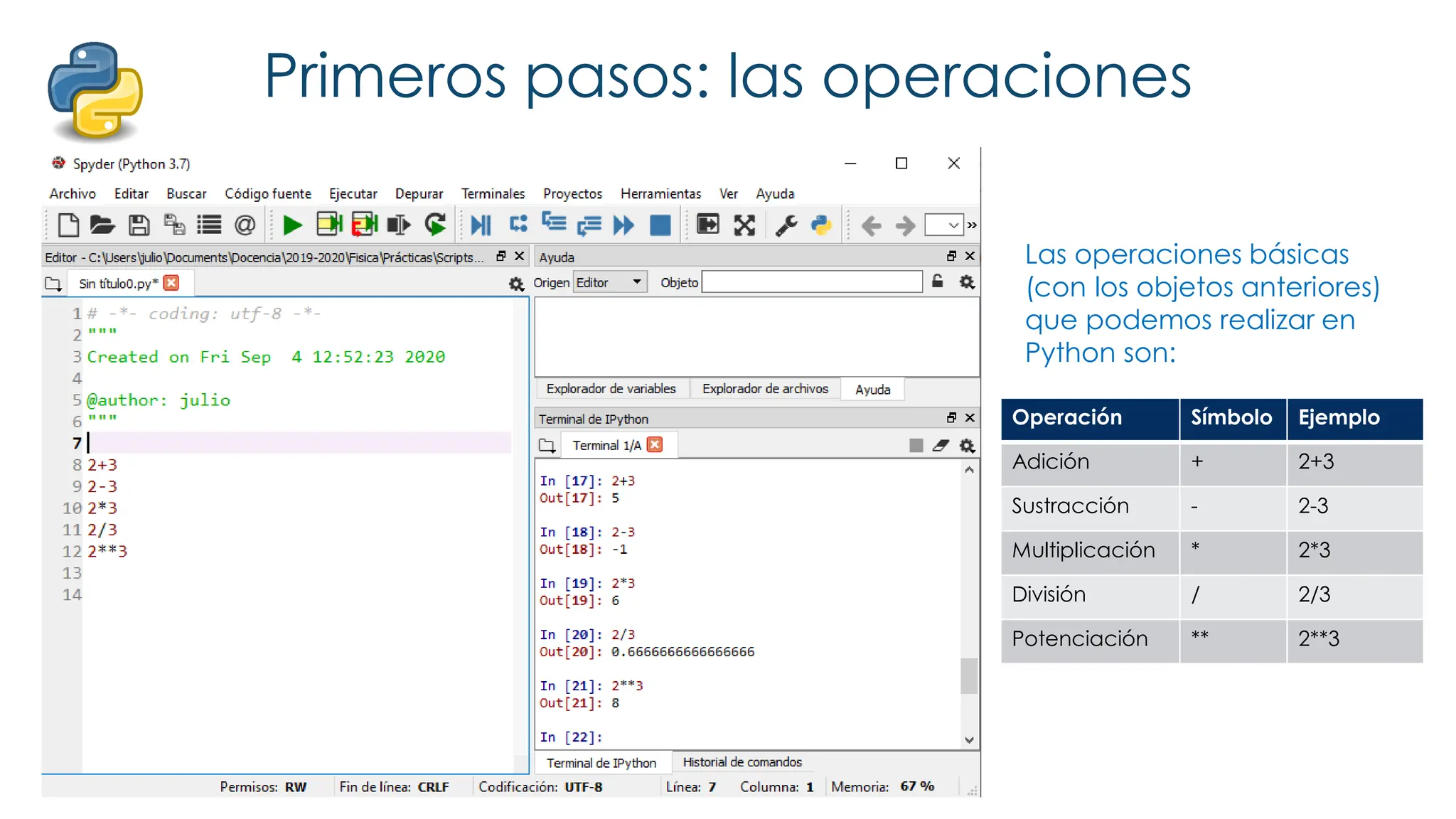Step over current line debug icon

pos(518,225)
